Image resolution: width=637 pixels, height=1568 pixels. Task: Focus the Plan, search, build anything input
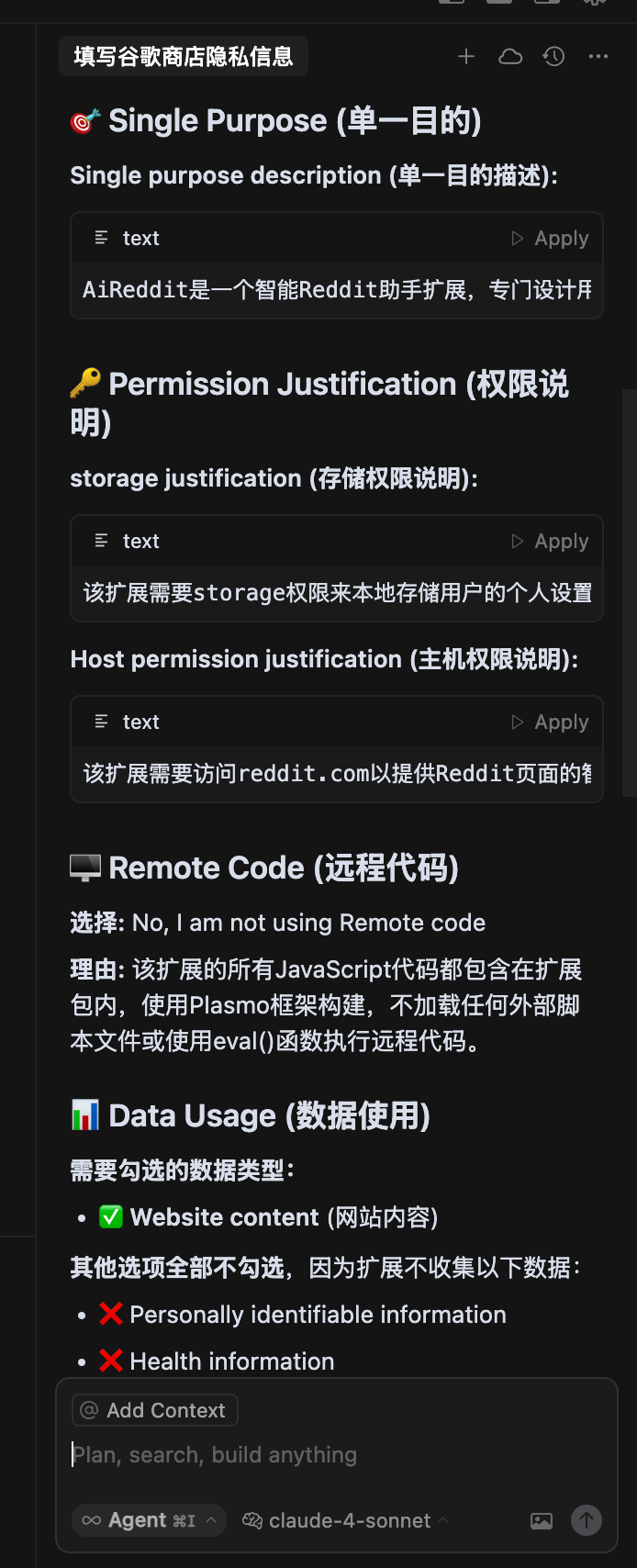336,1455
